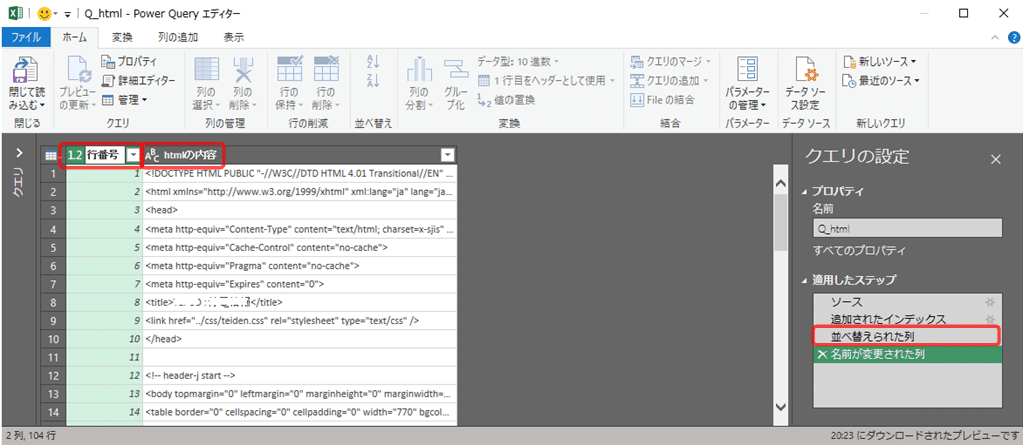Click File の結合
1023x445 pixels.
coord(663,100)
